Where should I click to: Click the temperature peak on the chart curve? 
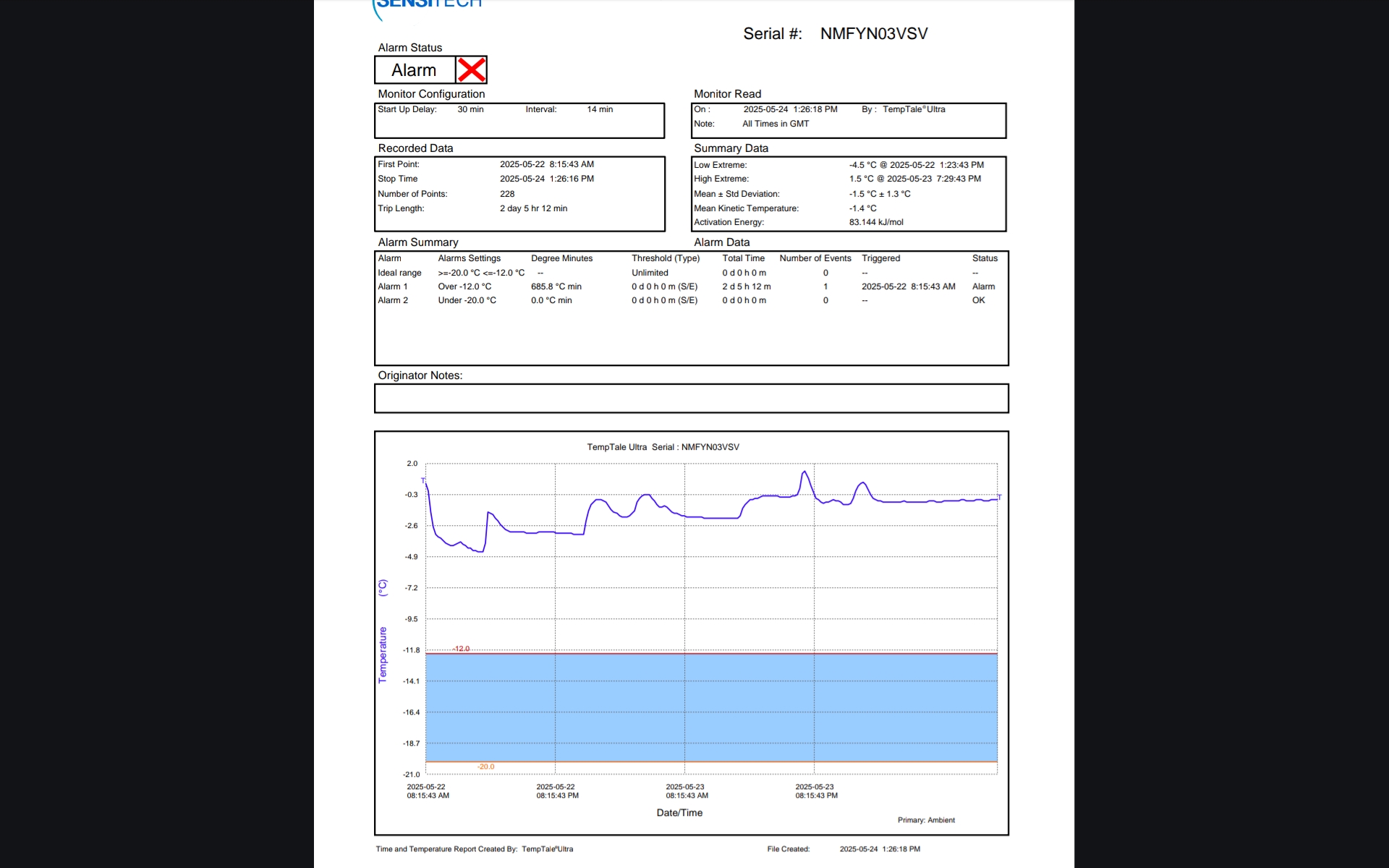[x=804, y=472]
